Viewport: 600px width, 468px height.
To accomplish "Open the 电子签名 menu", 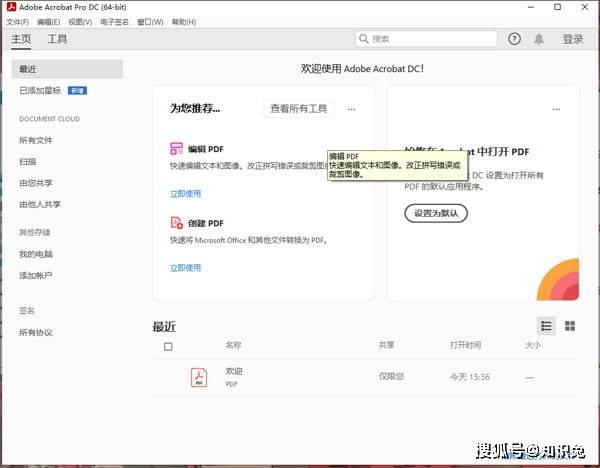I will pyautogui.click(x=114, y=21).
